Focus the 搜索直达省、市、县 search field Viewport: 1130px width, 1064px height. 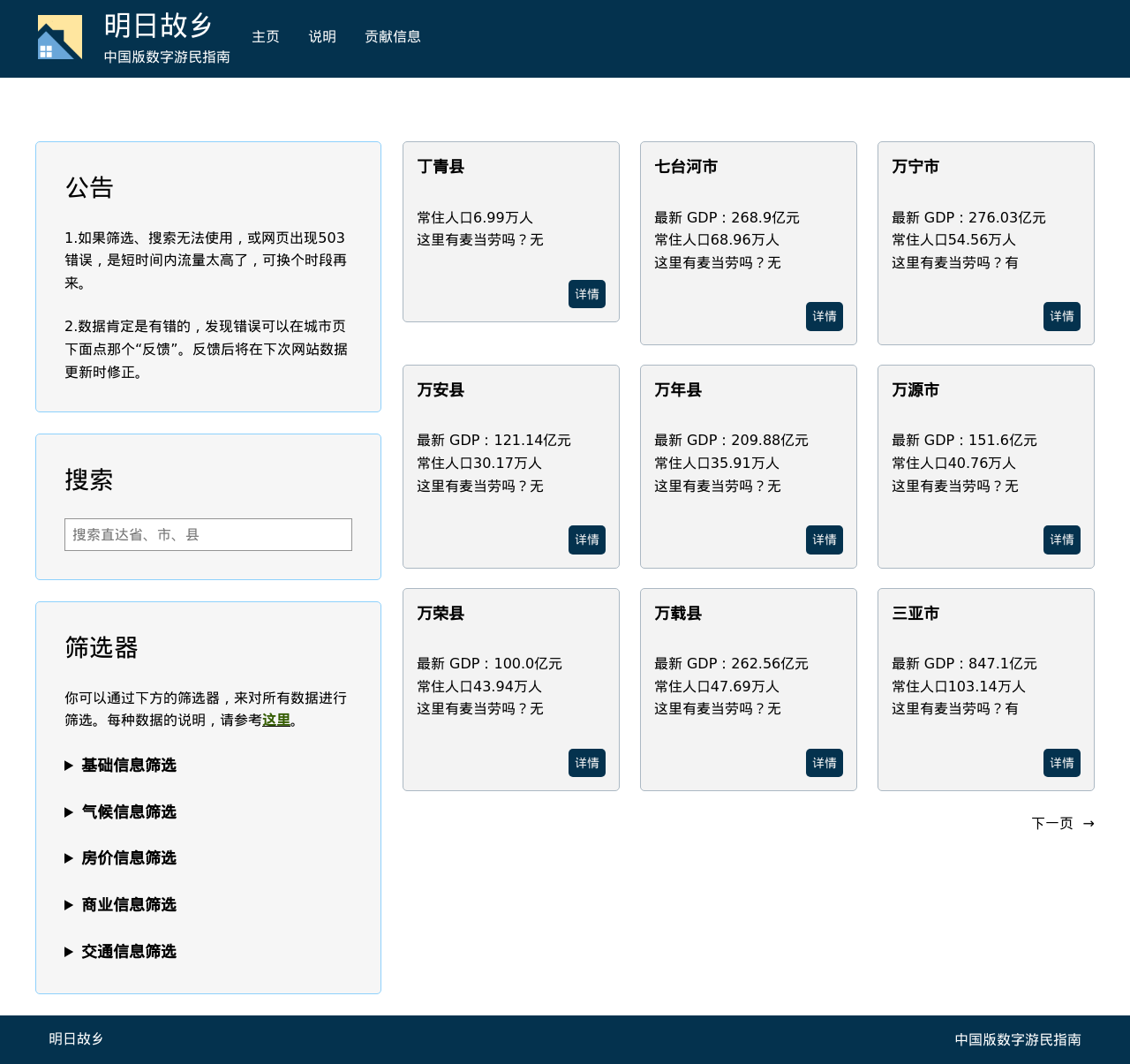click(208, 535)
